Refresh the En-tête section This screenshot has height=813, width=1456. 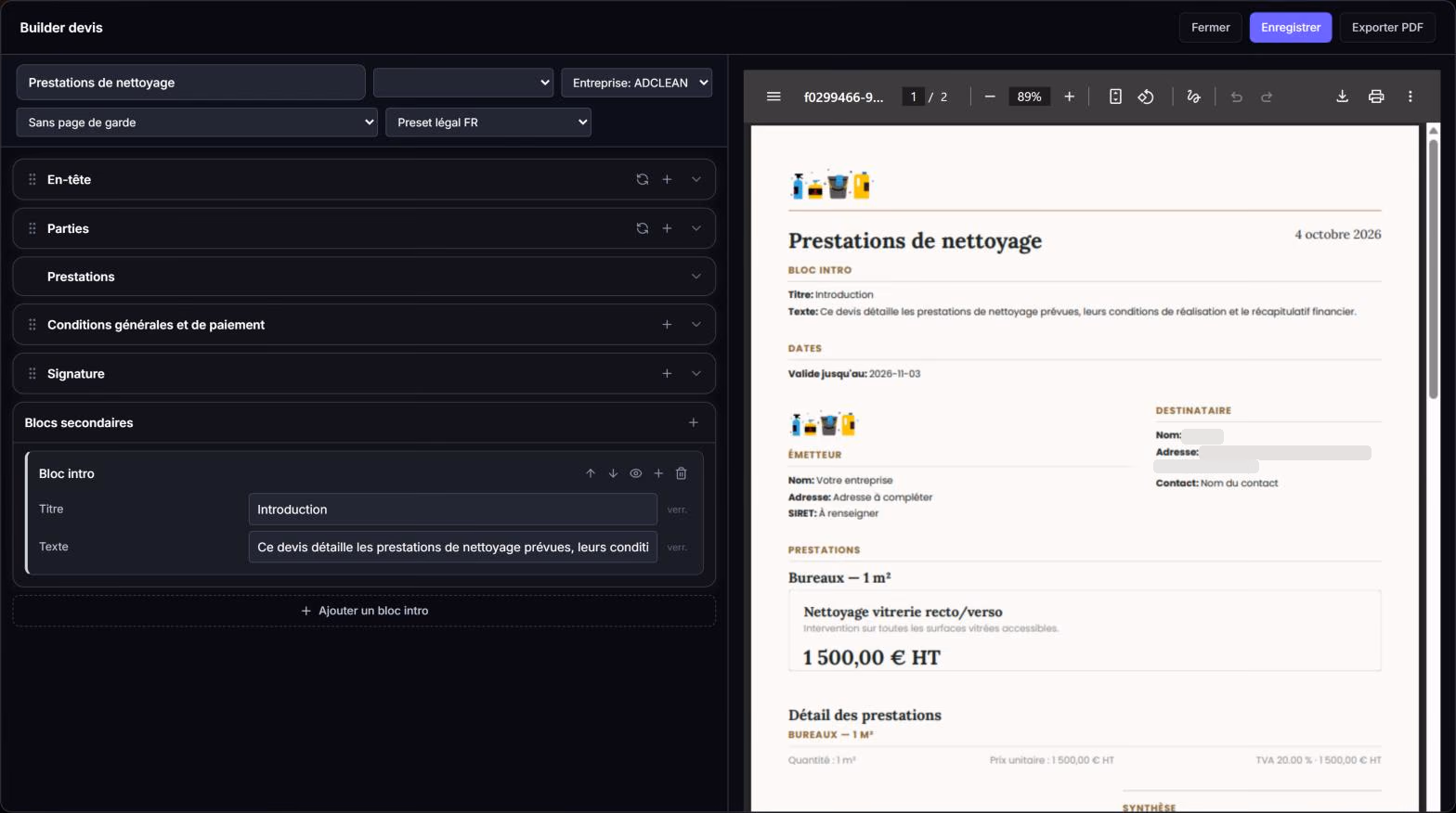pos(642,179)
